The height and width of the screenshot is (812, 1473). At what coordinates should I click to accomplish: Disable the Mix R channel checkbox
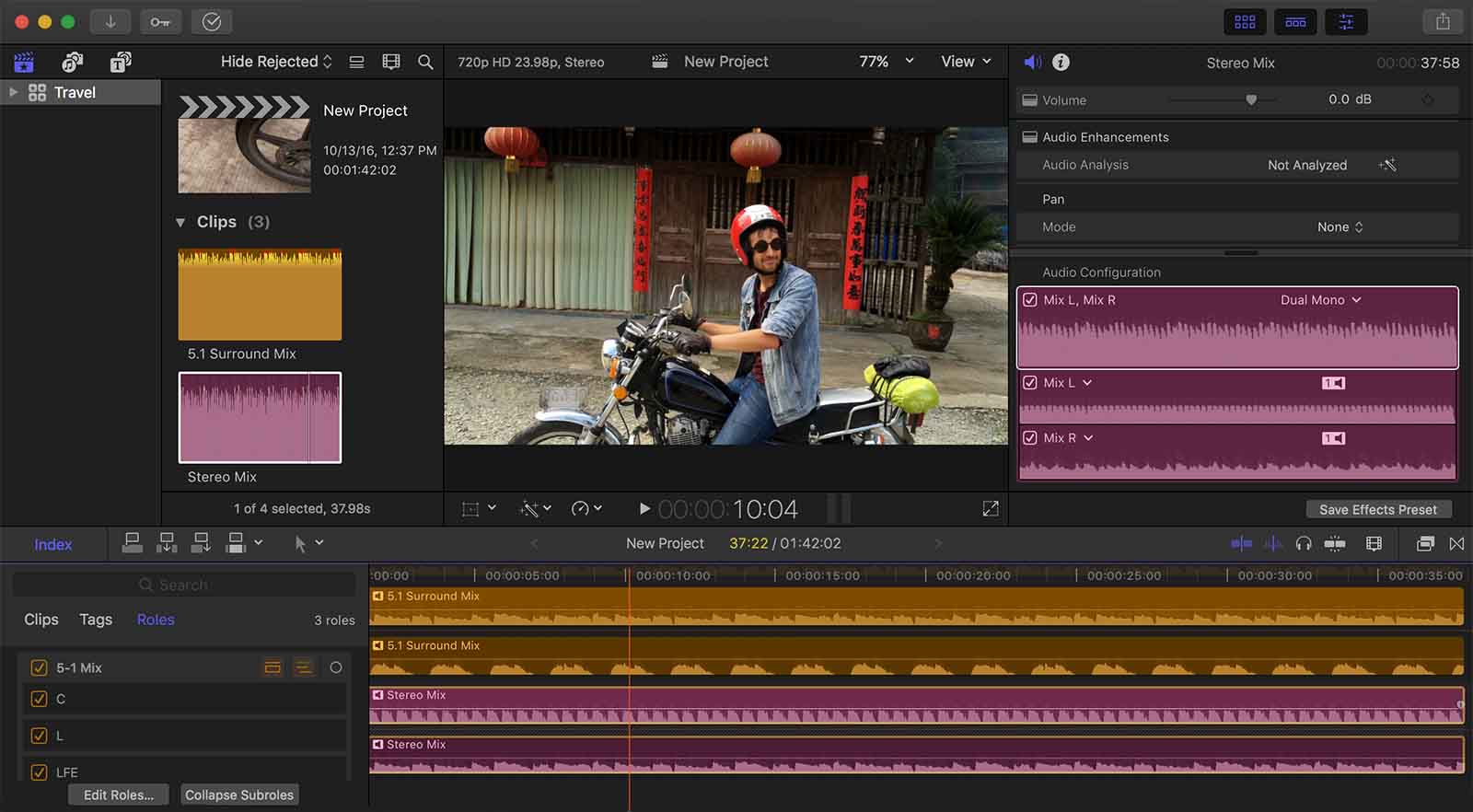(x=1030, y=438)
